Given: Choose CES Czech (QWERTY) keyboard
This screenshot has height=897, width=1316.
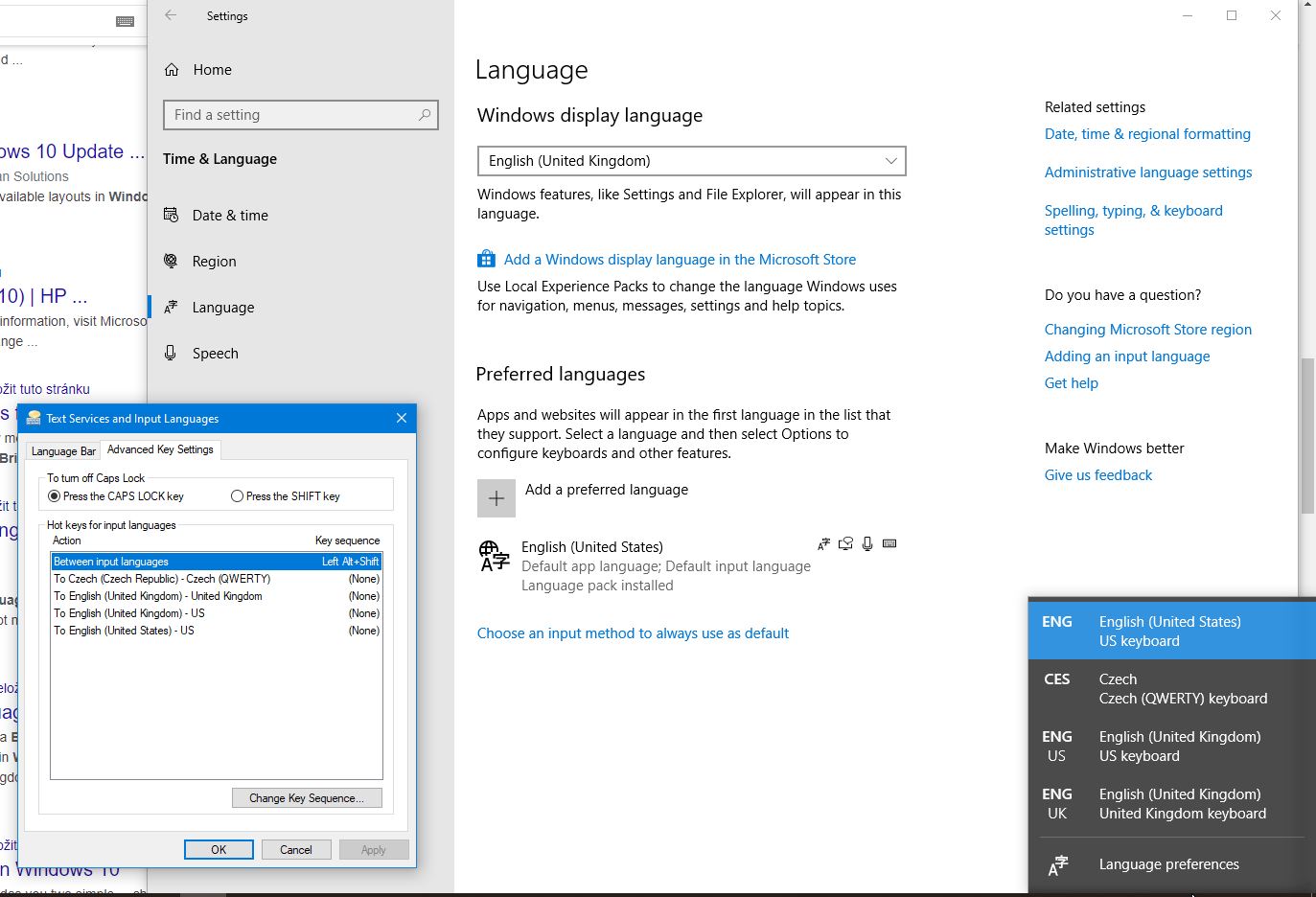Looking at the screenshot, I should pos(1171,689).
